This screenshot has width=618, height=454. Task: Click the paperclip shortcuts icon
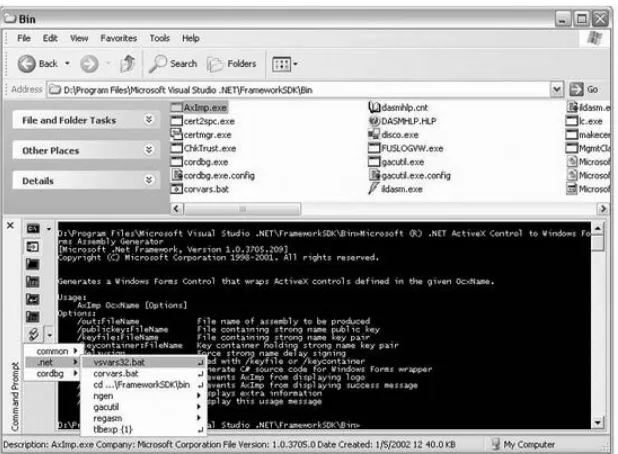pyautogui.click(x=34, y=335)
